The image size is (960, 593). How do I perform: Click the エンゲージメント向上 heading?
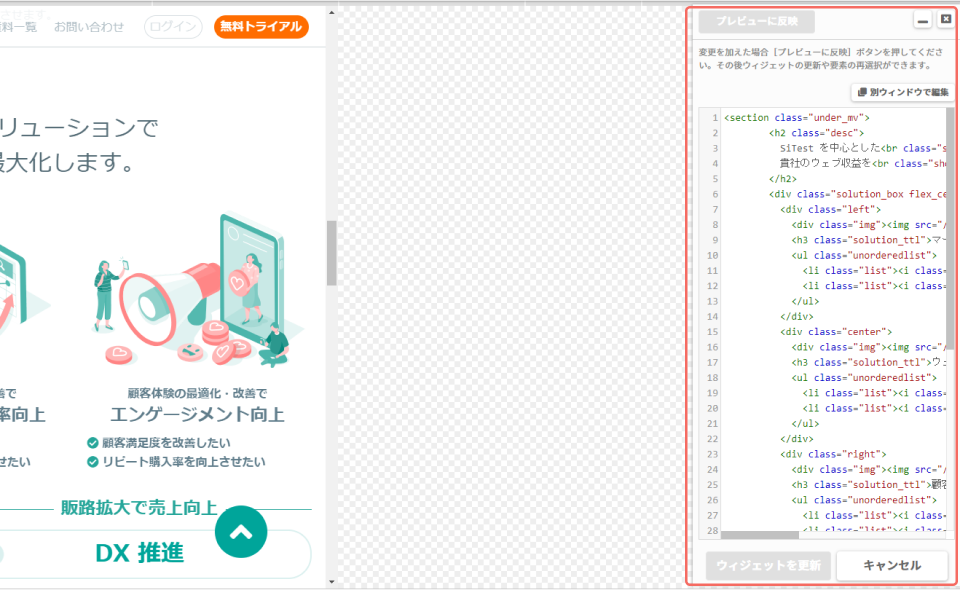pos(197,415)
